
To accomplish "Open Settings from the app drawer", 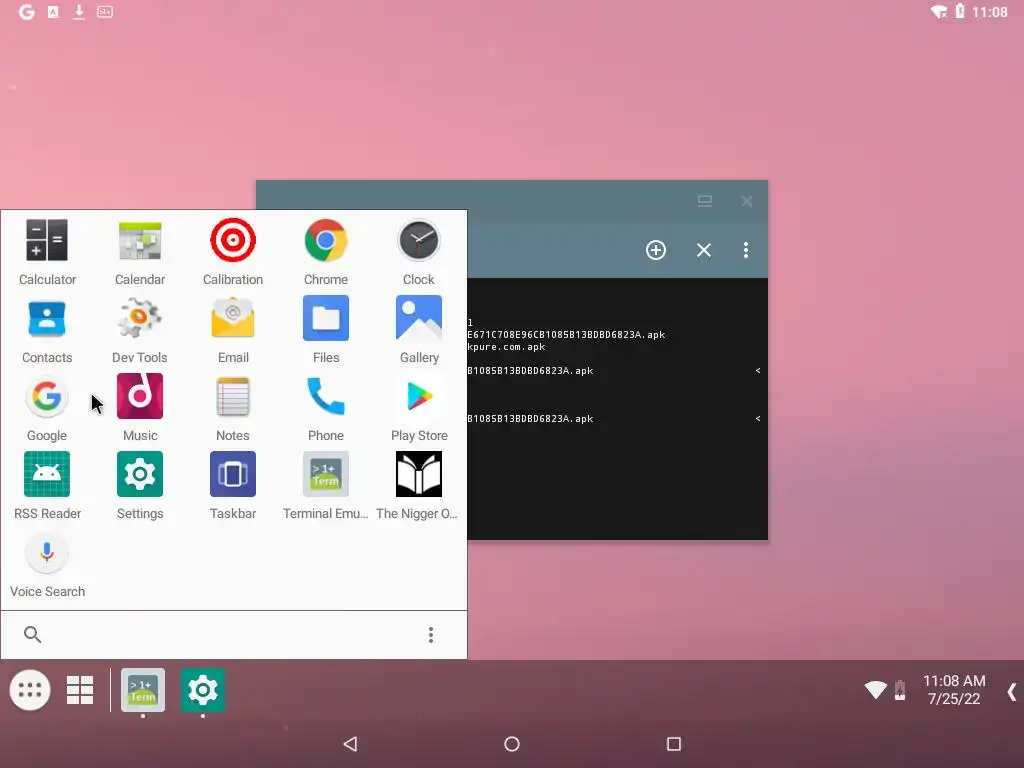I will click(140, 486).
